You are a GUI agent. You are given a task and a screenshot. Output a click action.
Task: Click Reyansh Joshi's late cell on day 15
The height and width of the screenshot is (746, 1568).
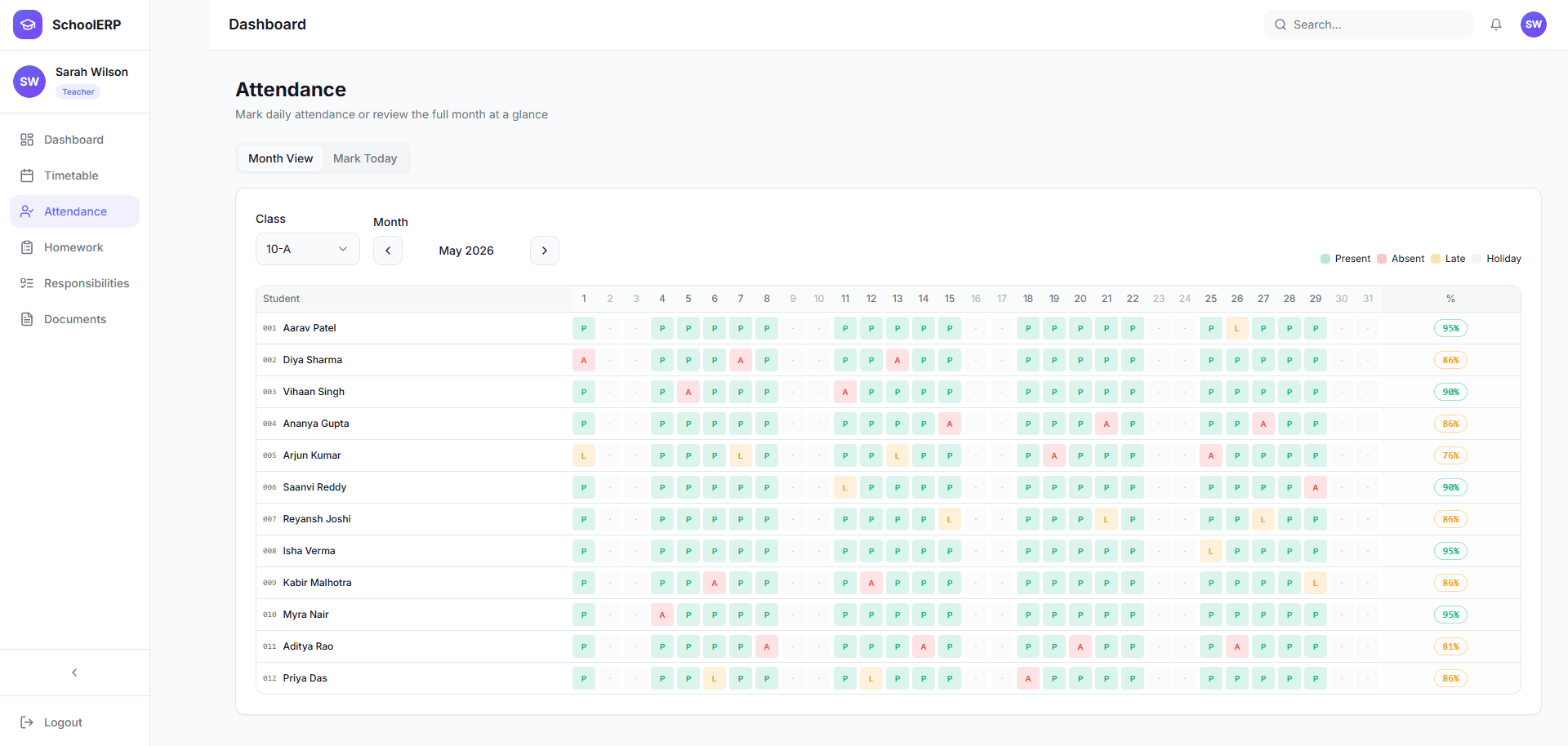click(x=950, y=519)
